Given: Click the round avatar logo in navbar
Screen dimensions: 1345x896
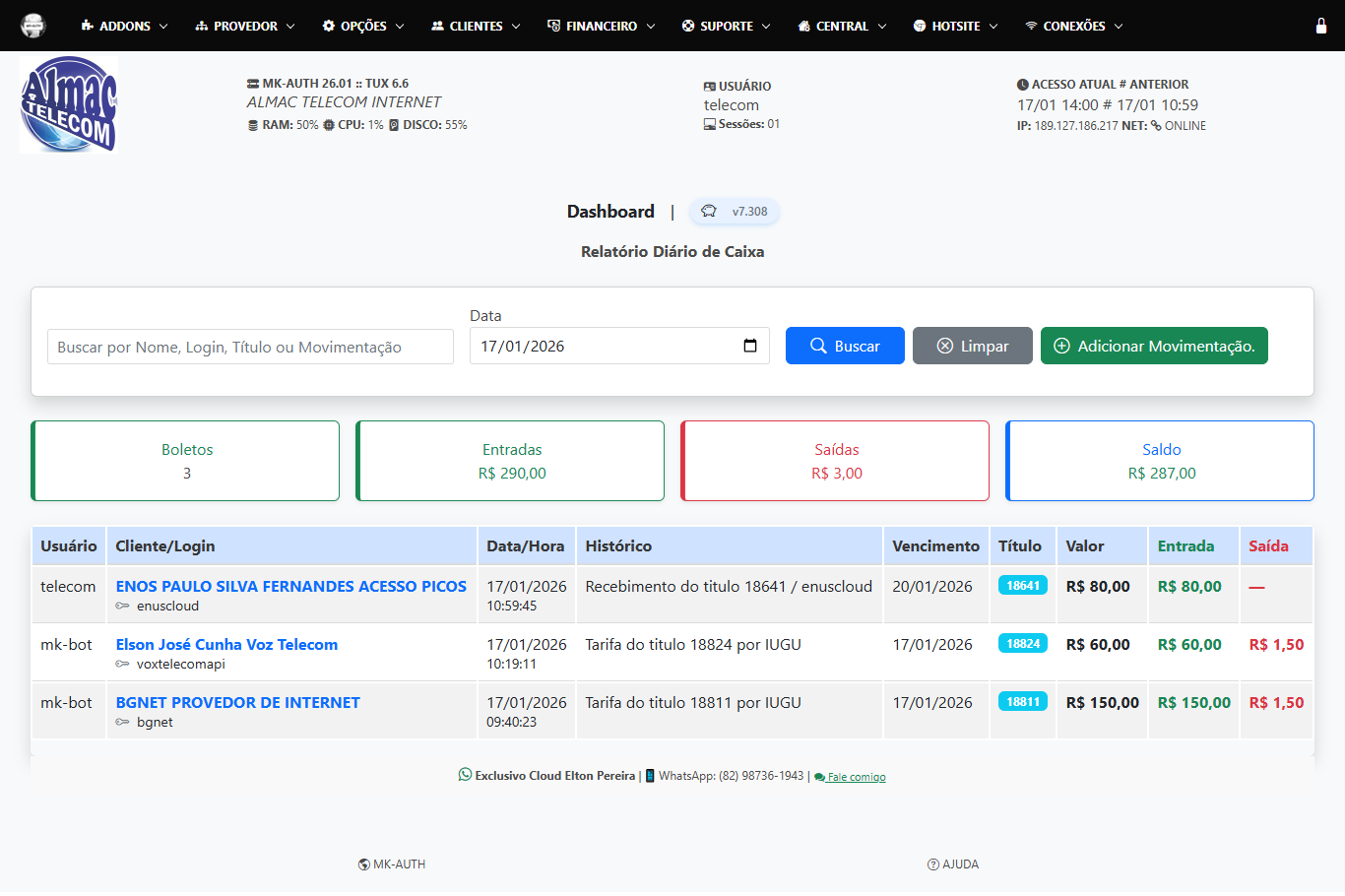Looking at the screenshot, I should pos(33,26).
